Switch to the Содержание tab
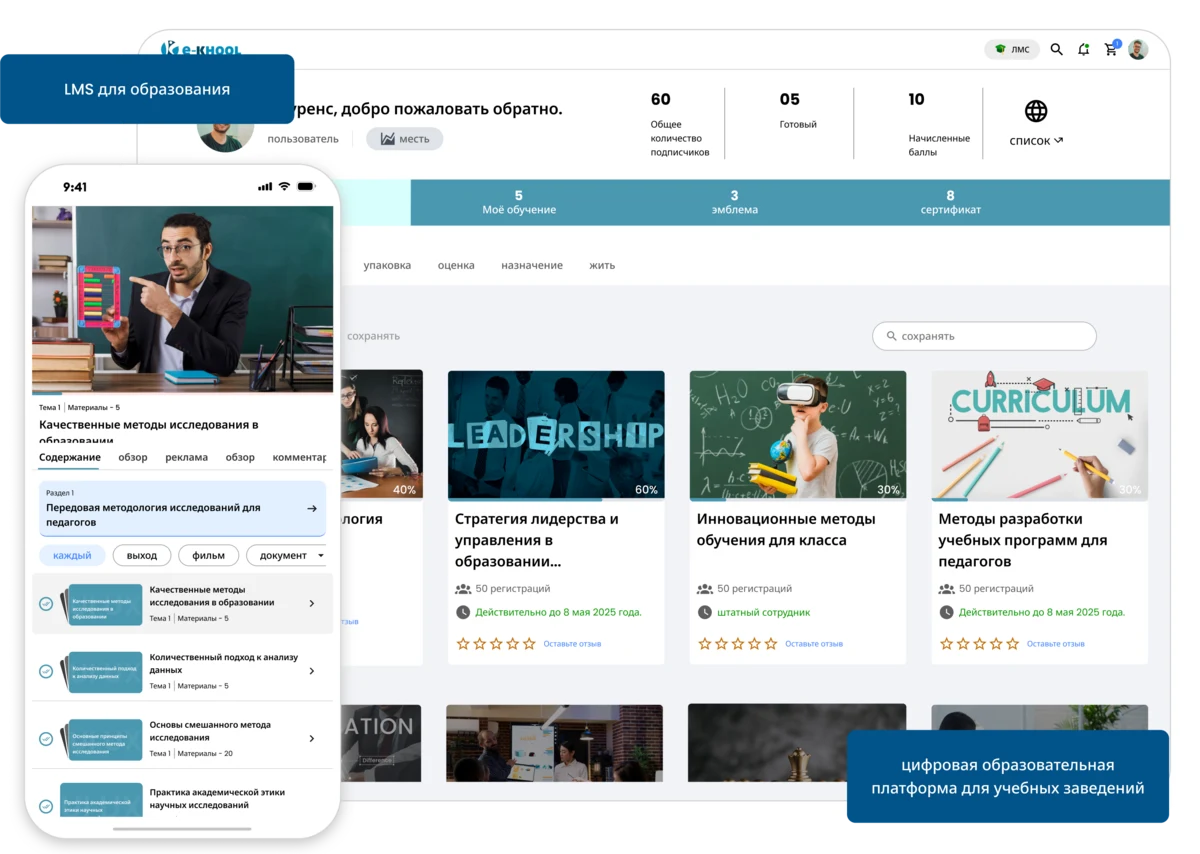1200x854 pixels. 71,457
